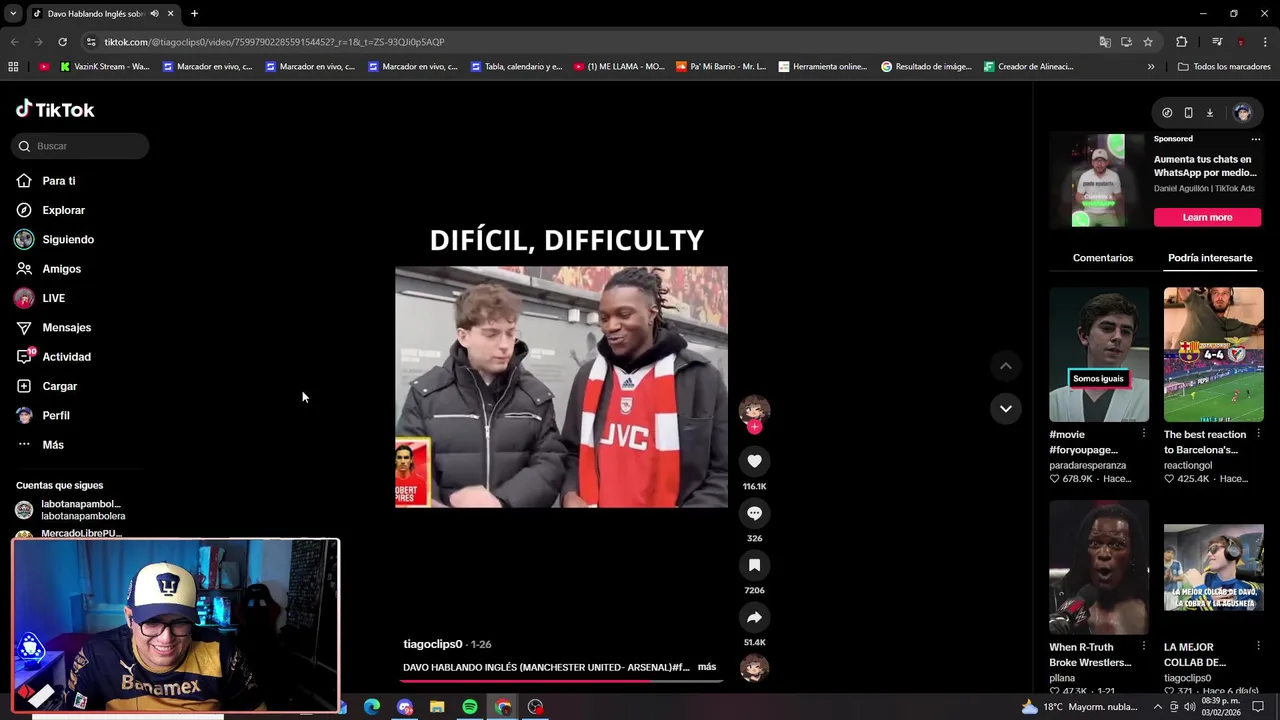Screen dimensions: 1280x720
Task: Open options for the #movie video
Action: (1144, 434)
